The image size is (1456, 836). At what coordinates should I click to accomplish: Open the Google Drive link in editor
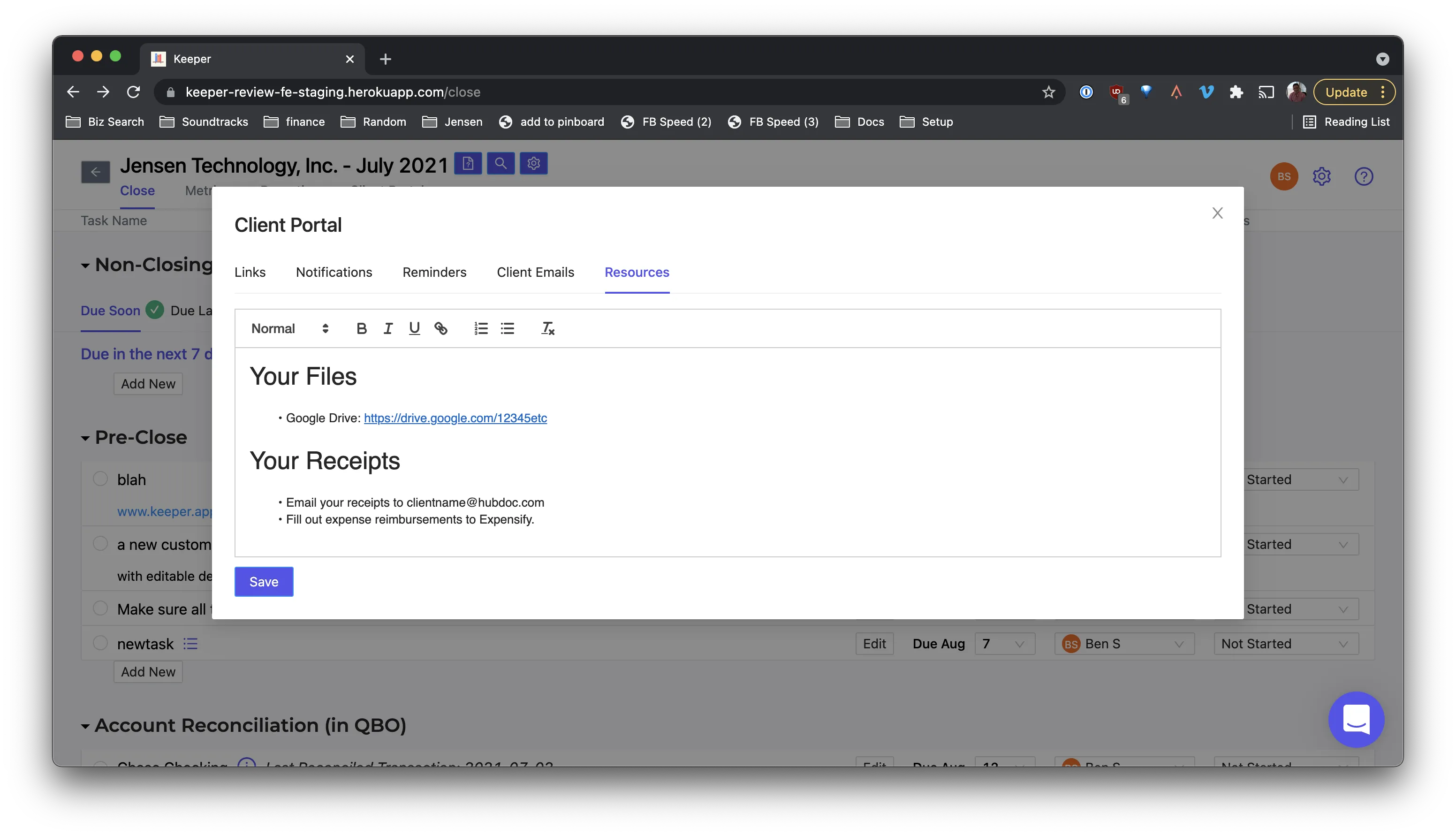(x=455, y=418)
